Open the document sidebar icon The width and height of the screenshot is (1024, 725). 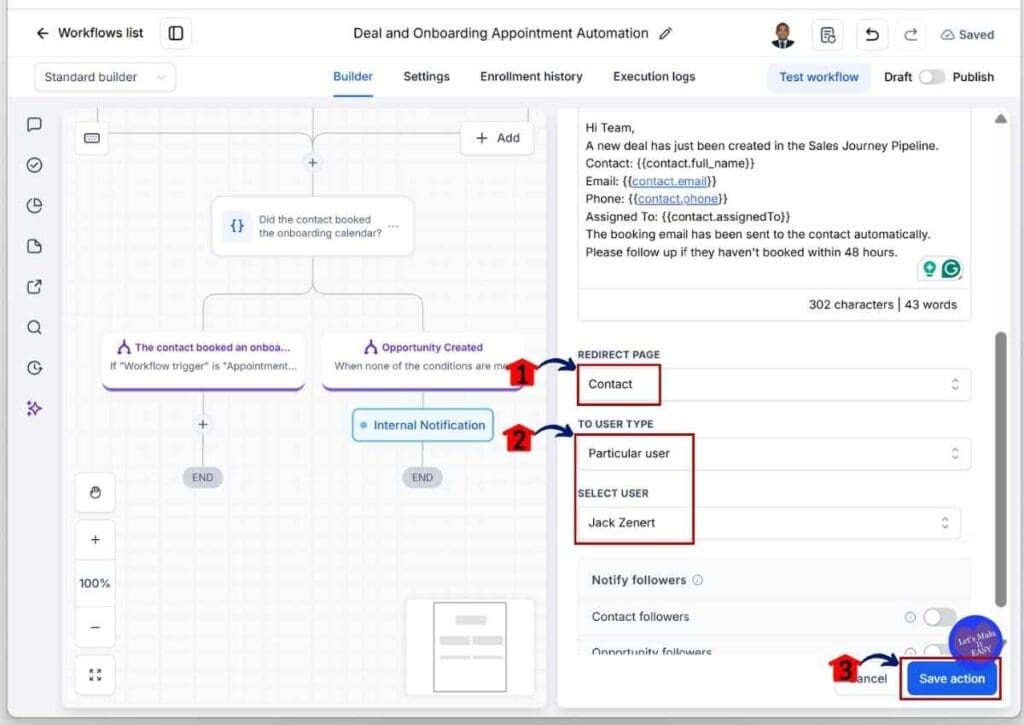click(x=35, y=246)
